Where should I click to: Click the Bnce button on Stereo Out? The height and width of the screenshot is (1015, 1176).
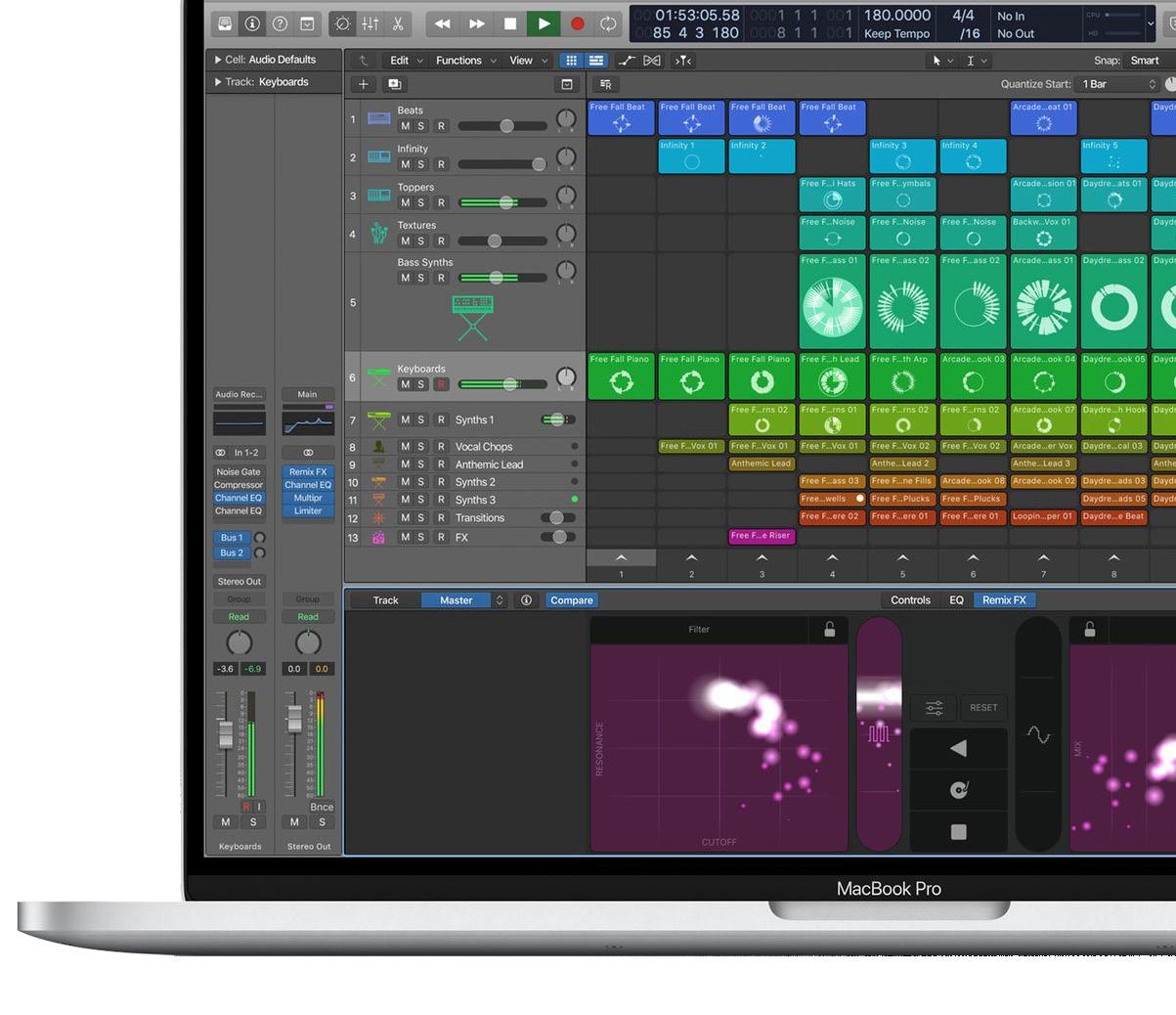[322, 807]
